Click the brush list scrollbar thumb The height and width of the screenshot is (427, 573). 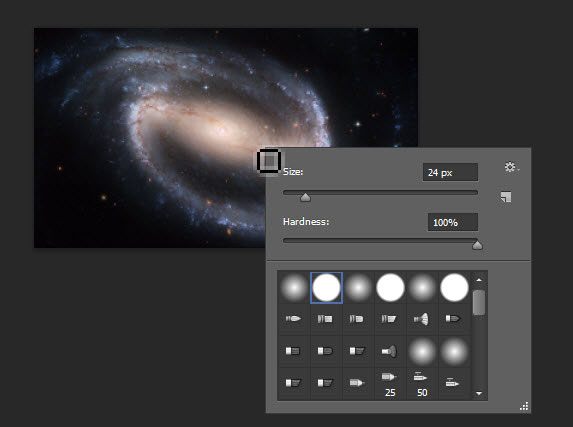479,302
